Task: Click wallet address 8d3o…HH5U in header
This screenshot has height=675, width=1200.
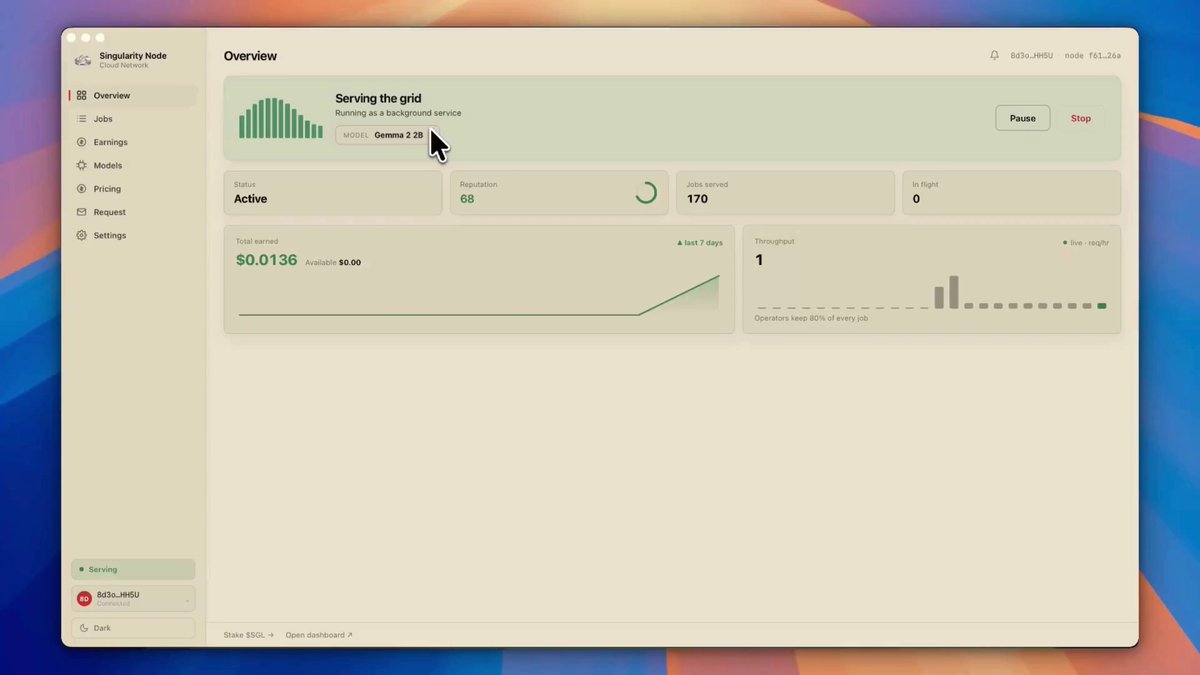Action: [1031, 56]
